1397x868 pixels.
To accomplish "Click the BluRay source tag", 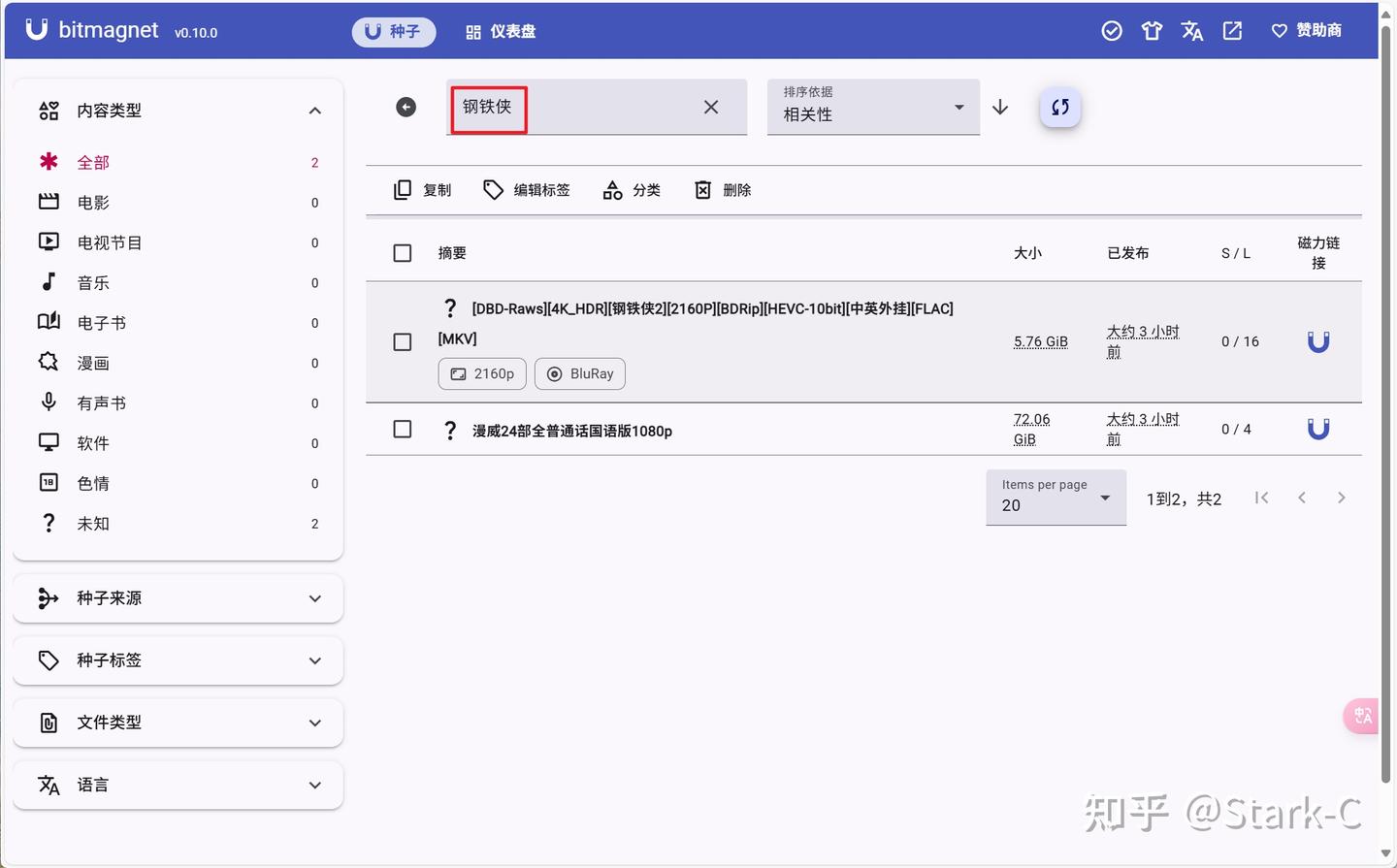I will 580,373.
